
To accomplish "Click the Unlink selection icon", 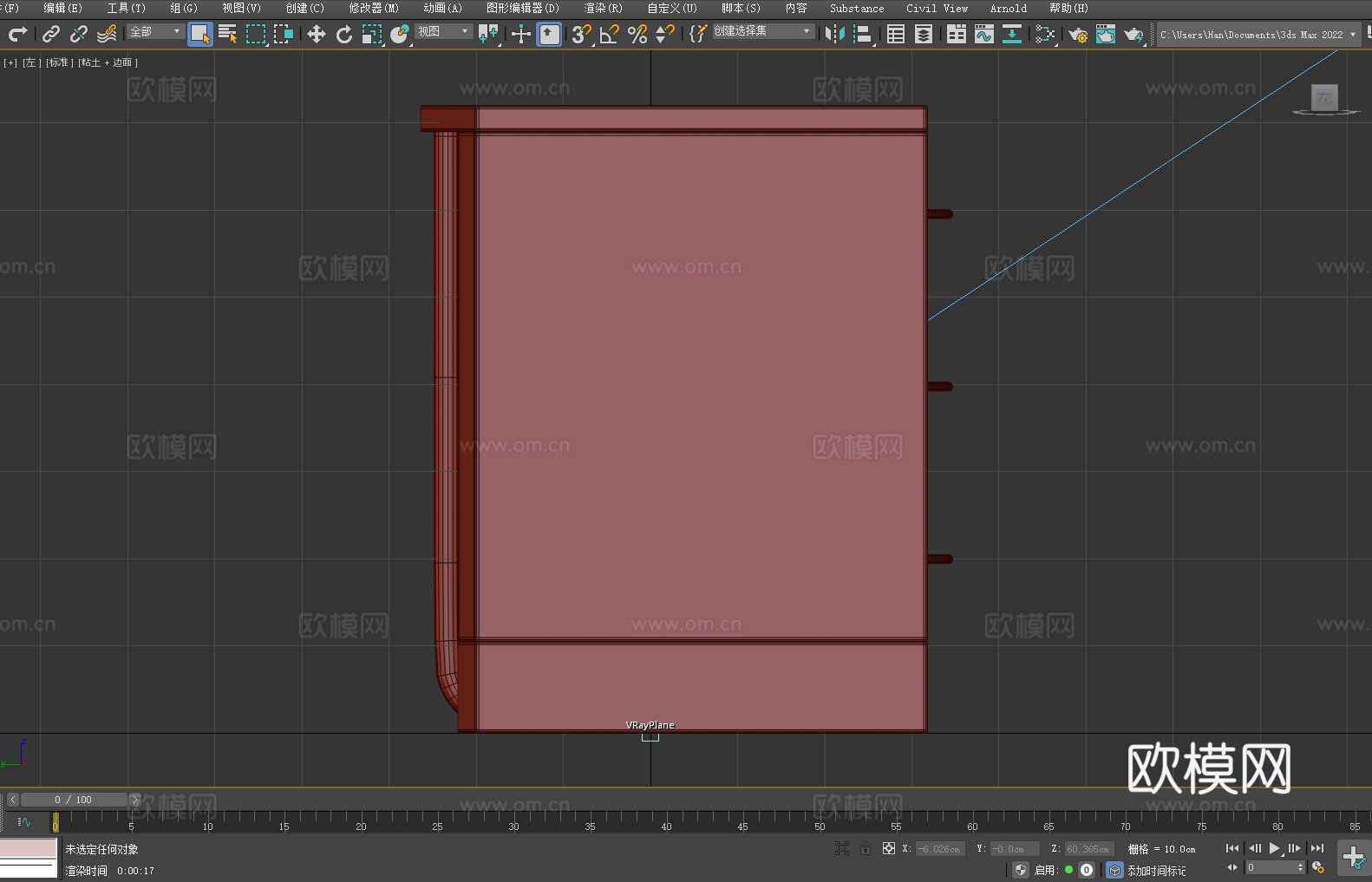I will (x=79, y=34).
